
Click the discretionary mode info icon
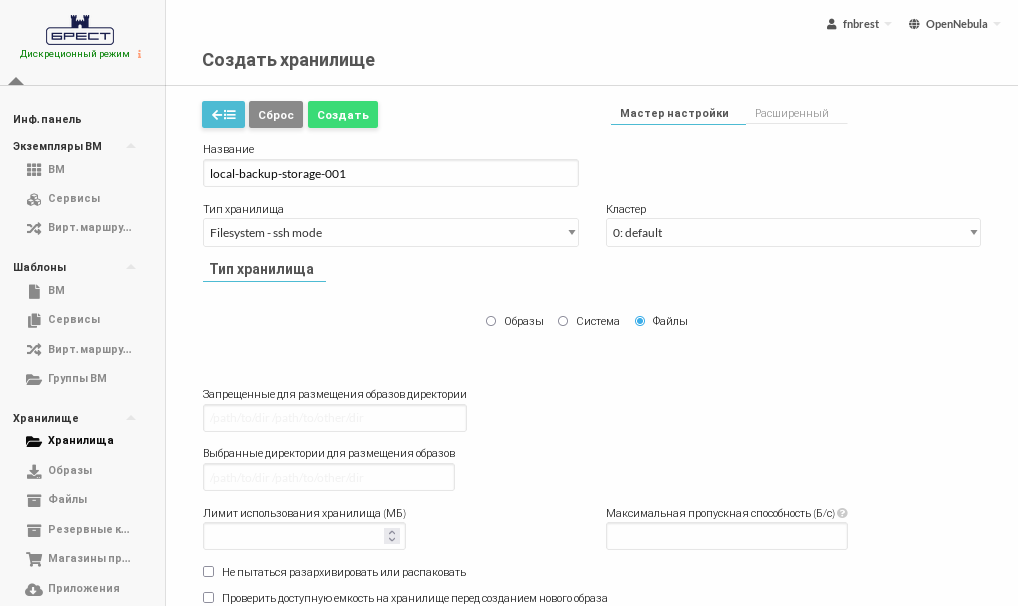click(139, 54)
